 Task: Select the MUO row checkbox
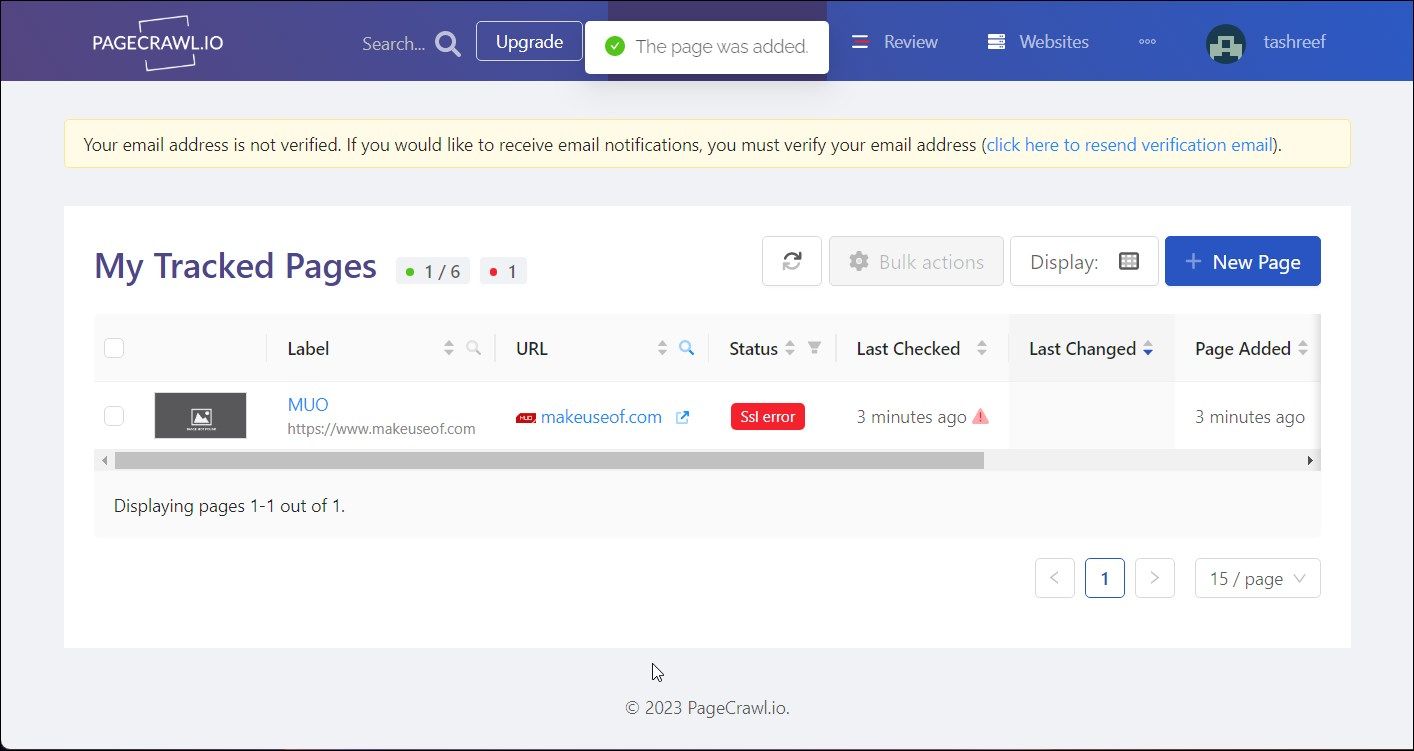tap(114, 416)
